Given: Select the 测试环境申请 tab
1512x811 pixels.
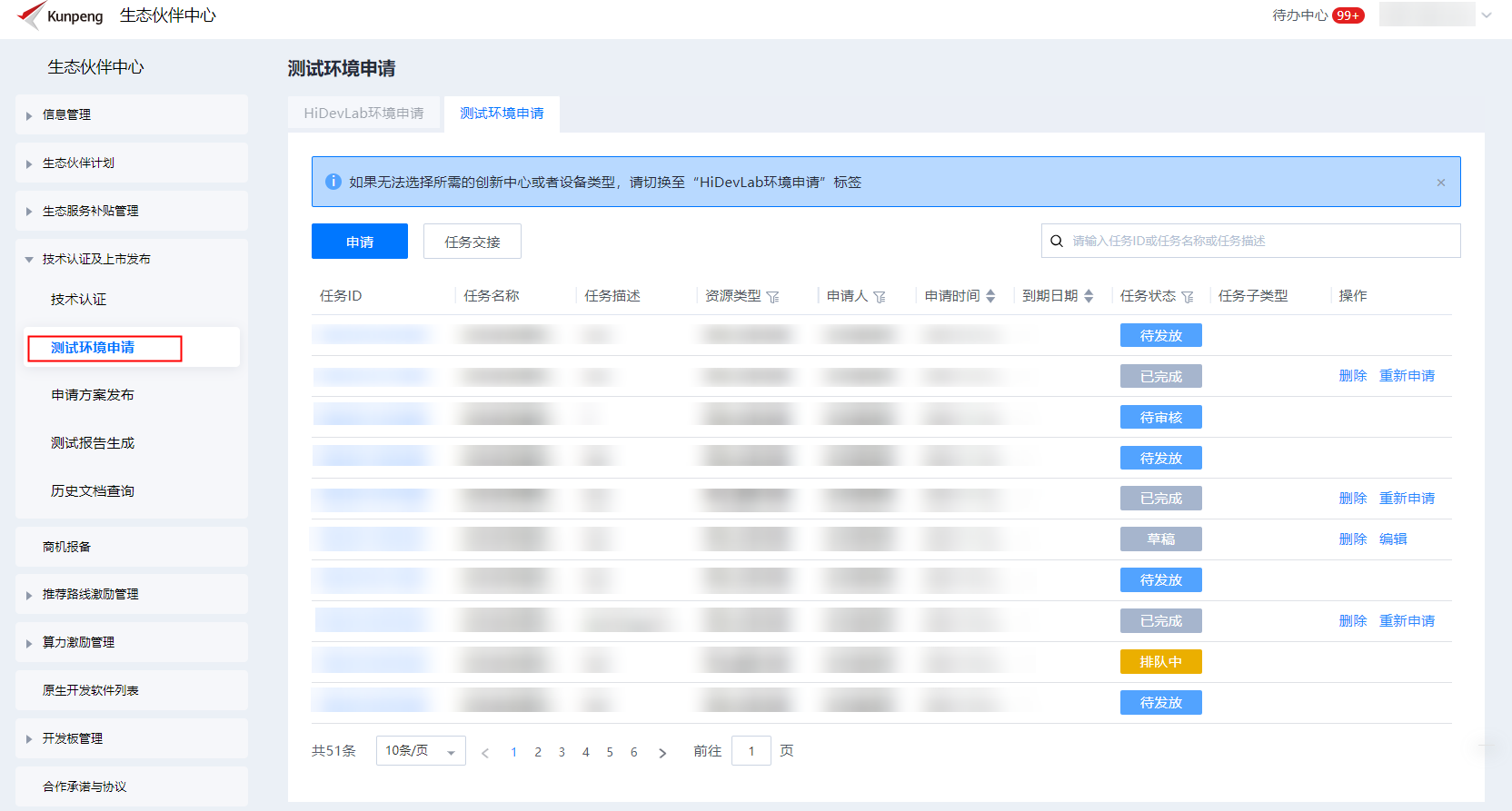Looking at the screenshot, I should click(x=502, y=114).
